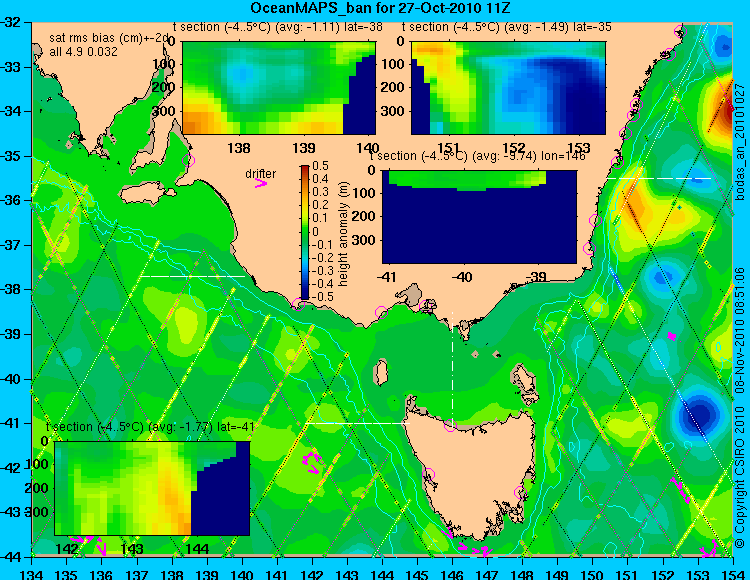Viewport: 750px width, 580px height.
Task: Click the vertical timestamp '08-Nov-2010 08:51:06'
Action: [740, 330]
